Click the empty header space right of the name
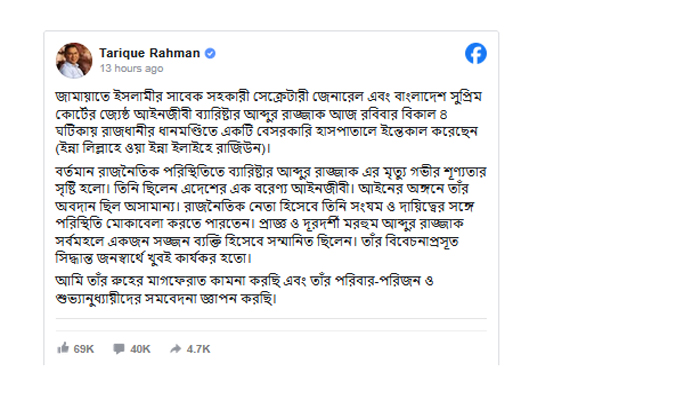This screenshot has width=700, height=400. coord(340,55)
